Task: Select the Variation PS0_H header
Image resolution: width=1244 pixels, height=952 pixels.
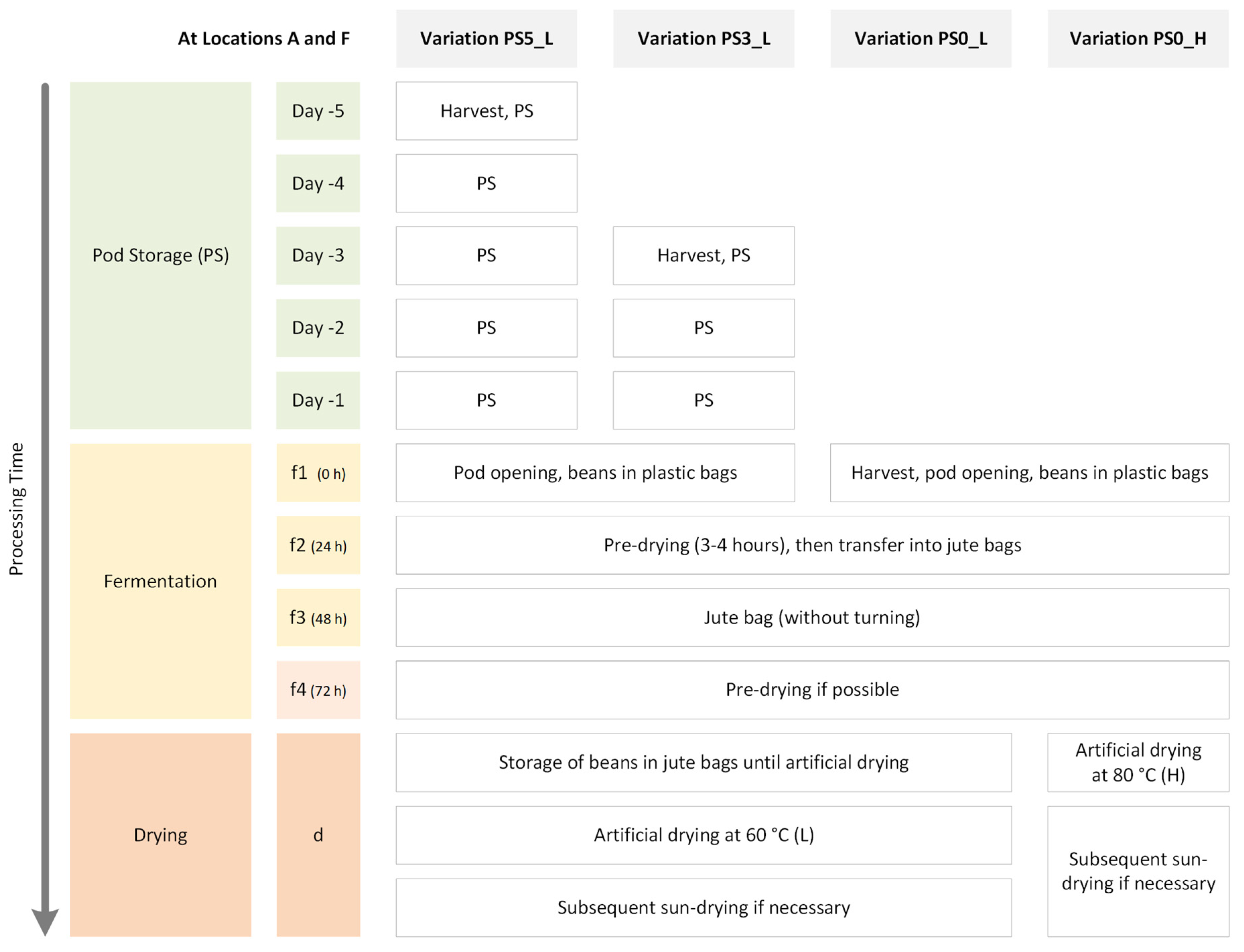Action: [x=1138, y=39]
